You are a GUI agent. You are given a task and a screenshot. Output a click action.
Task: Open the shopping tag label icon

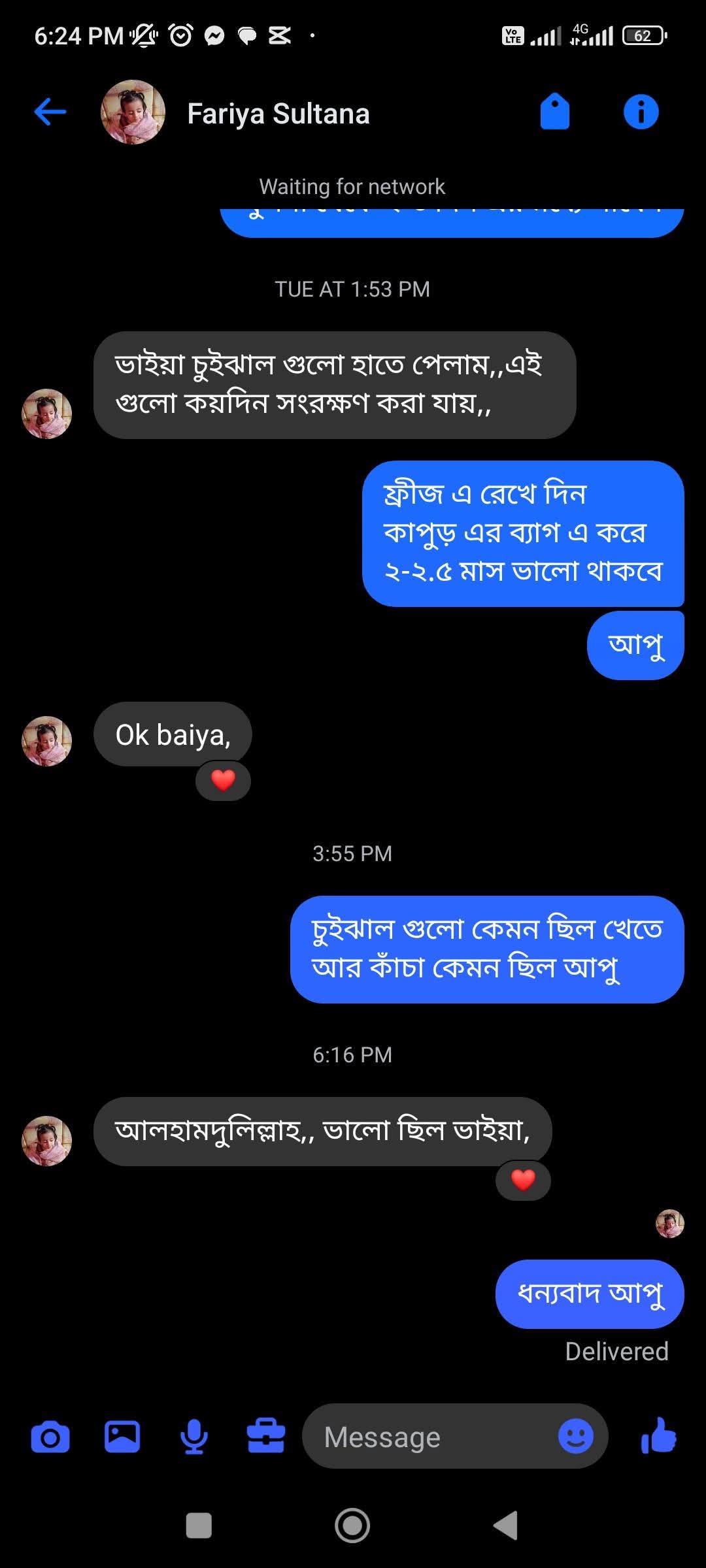click(554, 112)
